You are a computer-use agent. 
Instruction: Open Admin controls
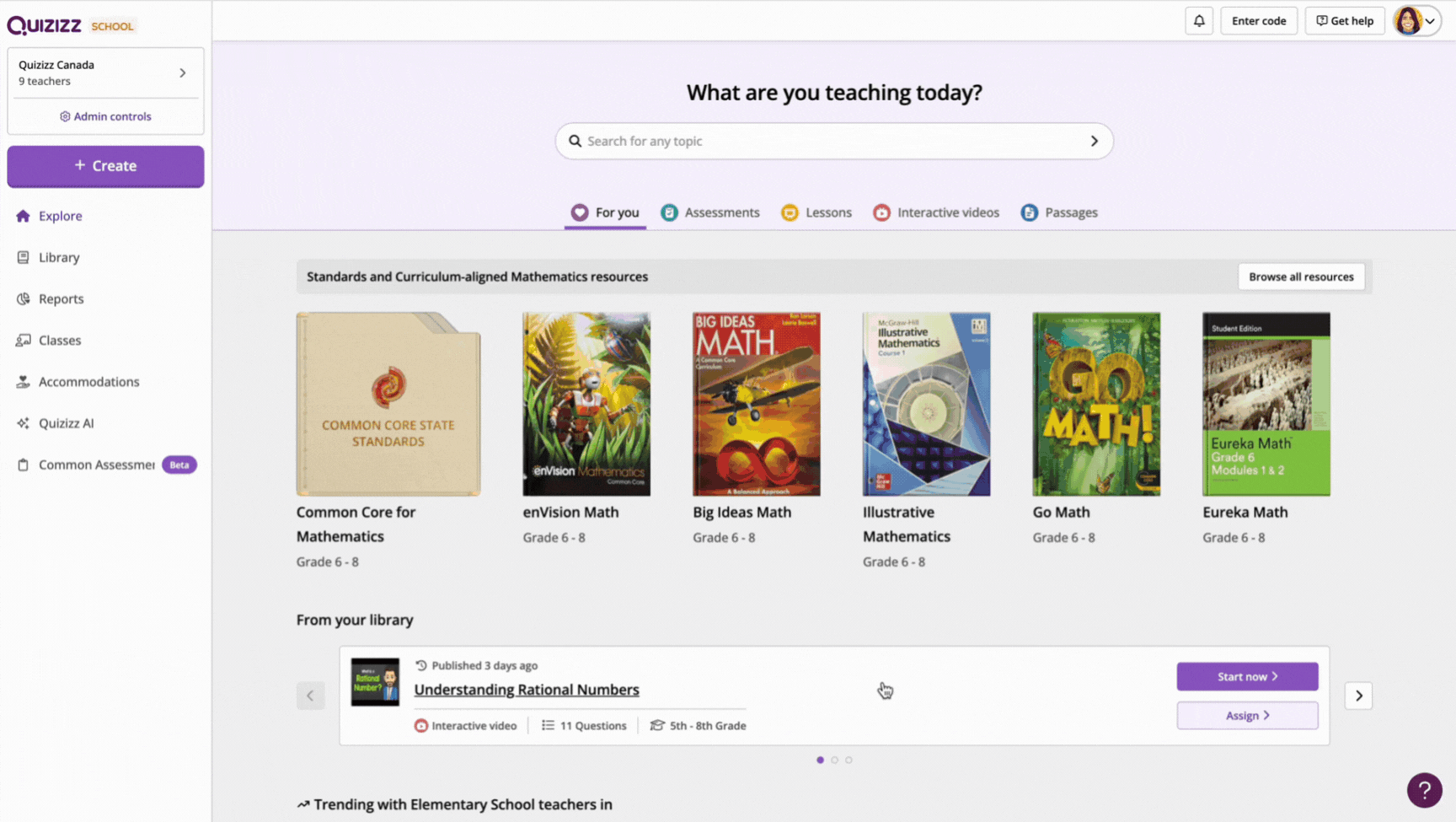click(105, 116)
